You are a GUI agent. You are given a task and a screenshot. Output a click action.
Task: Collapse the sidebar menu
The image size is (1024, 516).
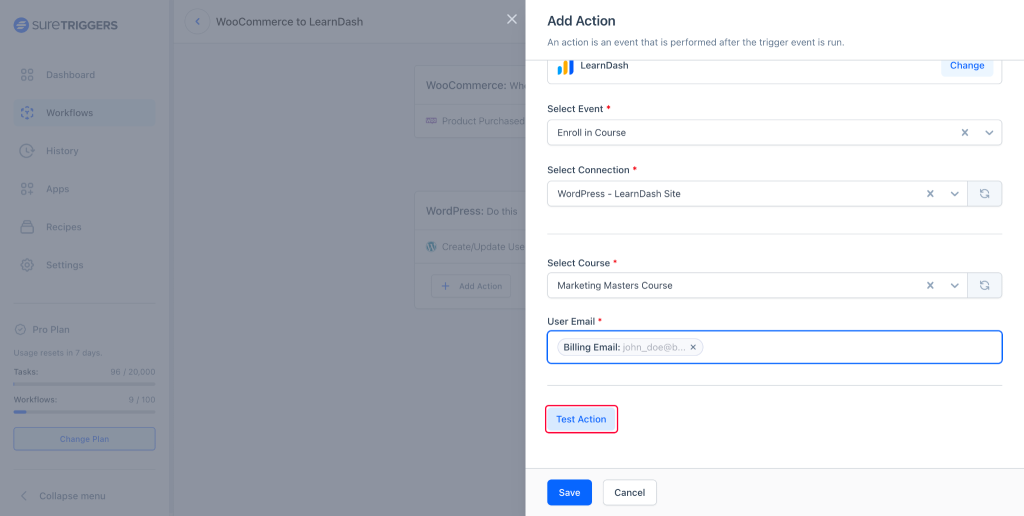(63, 496)
